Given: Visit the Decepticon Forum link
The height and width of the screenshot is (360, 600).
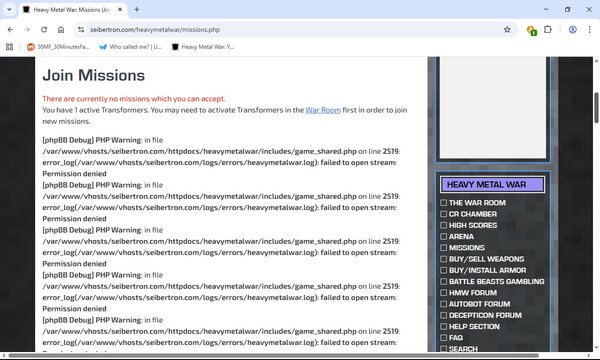Looking at the screenshot, I should pyautogui.click(x=485, y=315).
